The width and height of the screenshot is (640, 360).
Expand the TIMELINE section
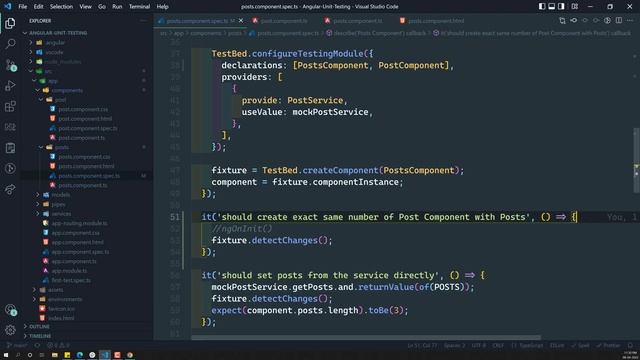(40, 336)
